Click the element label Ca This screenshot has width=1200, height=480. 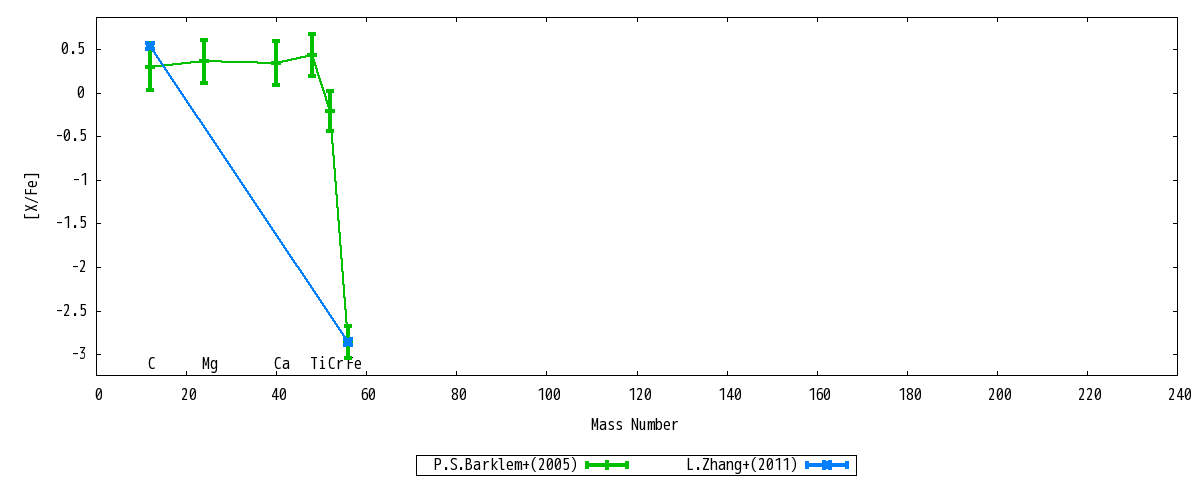[x=282, y=364]
